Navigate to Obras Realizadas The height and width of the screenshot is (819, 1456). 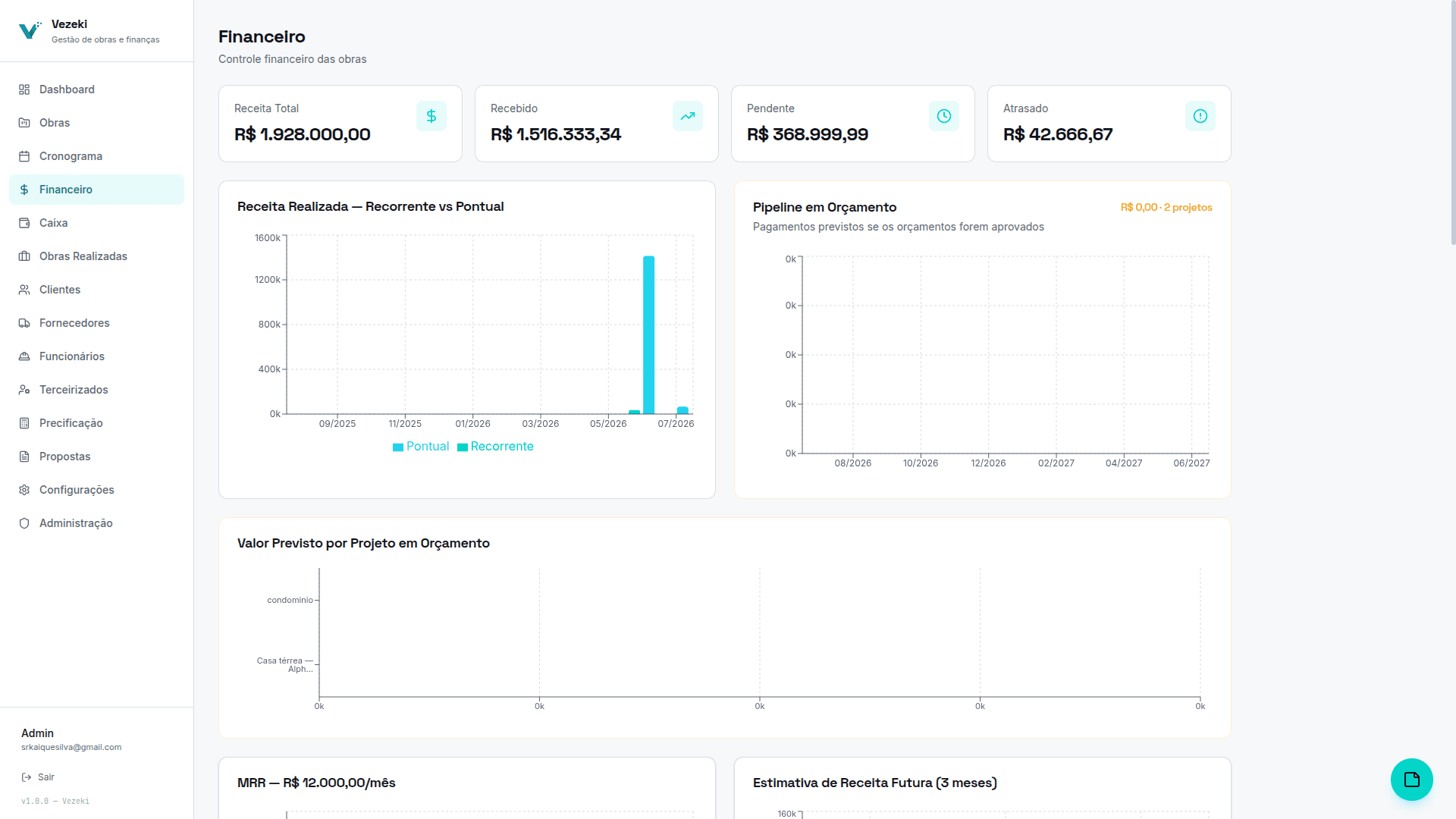pyautogui.click(x=96, y=256)
